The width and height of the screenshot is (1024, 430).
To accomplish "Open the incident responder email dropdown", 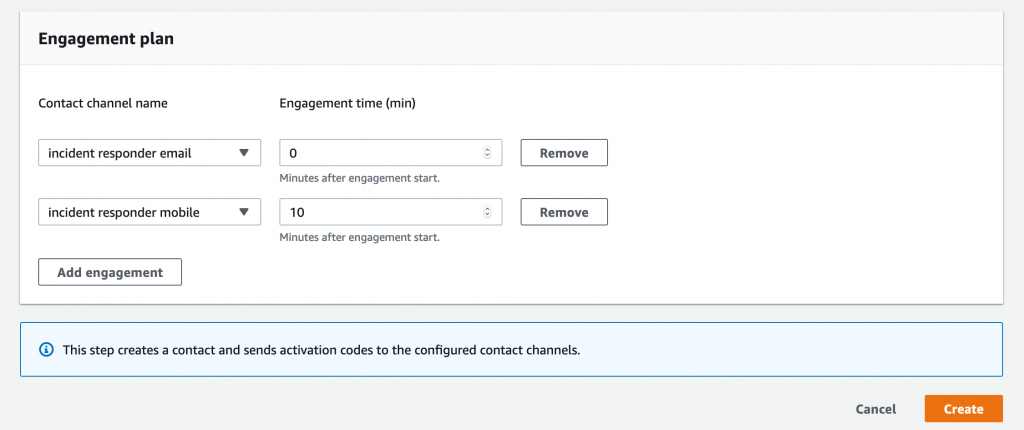I will pyautogui.click(x=150, y=153).
